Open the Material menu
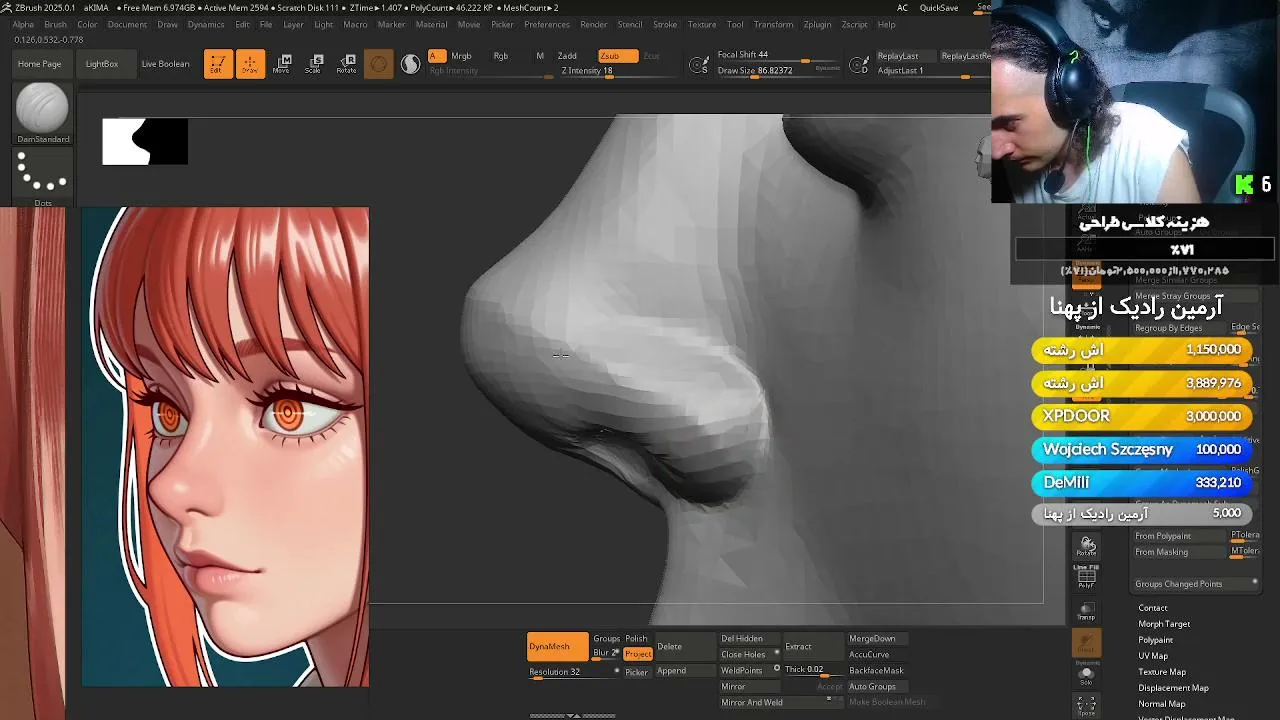 point(431,24)
